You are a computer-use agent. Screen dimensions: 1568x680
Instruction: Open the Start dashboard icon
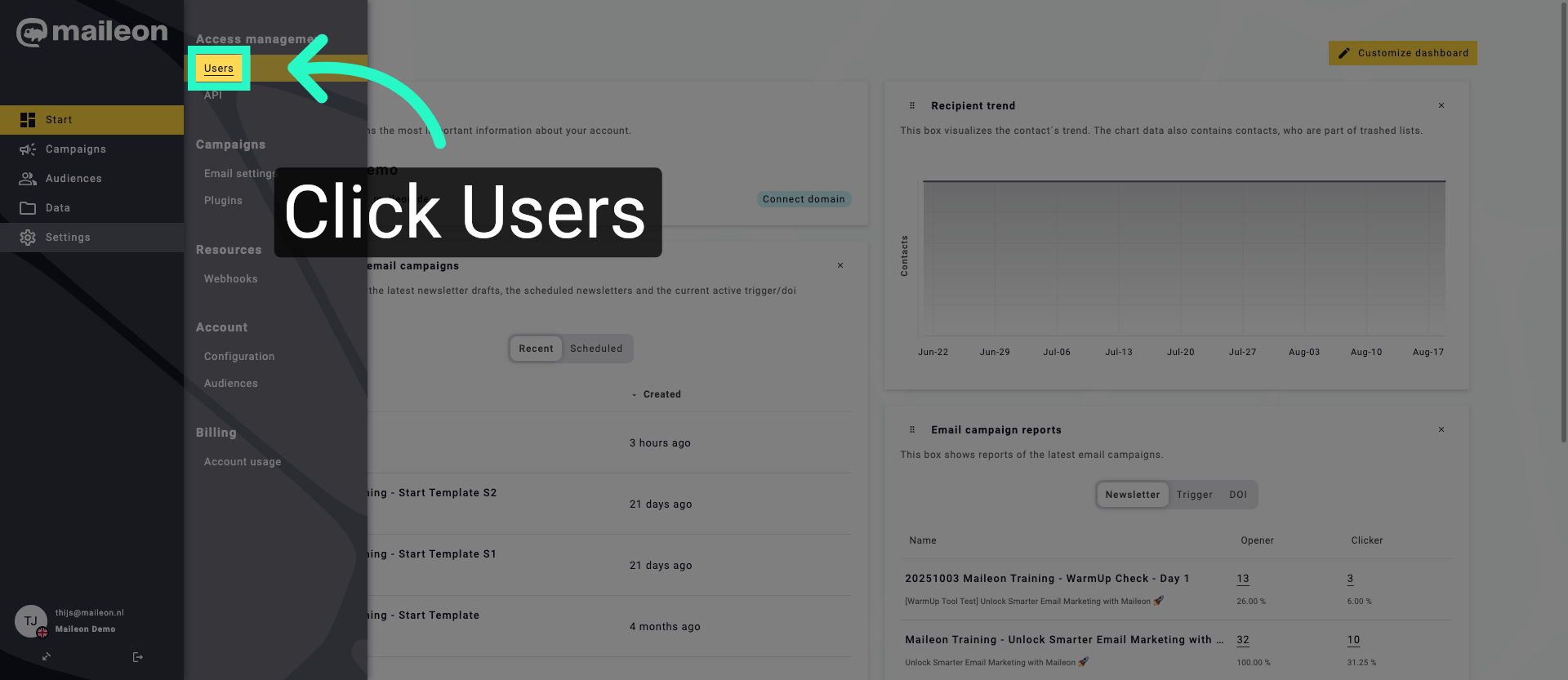coord(28,120)
